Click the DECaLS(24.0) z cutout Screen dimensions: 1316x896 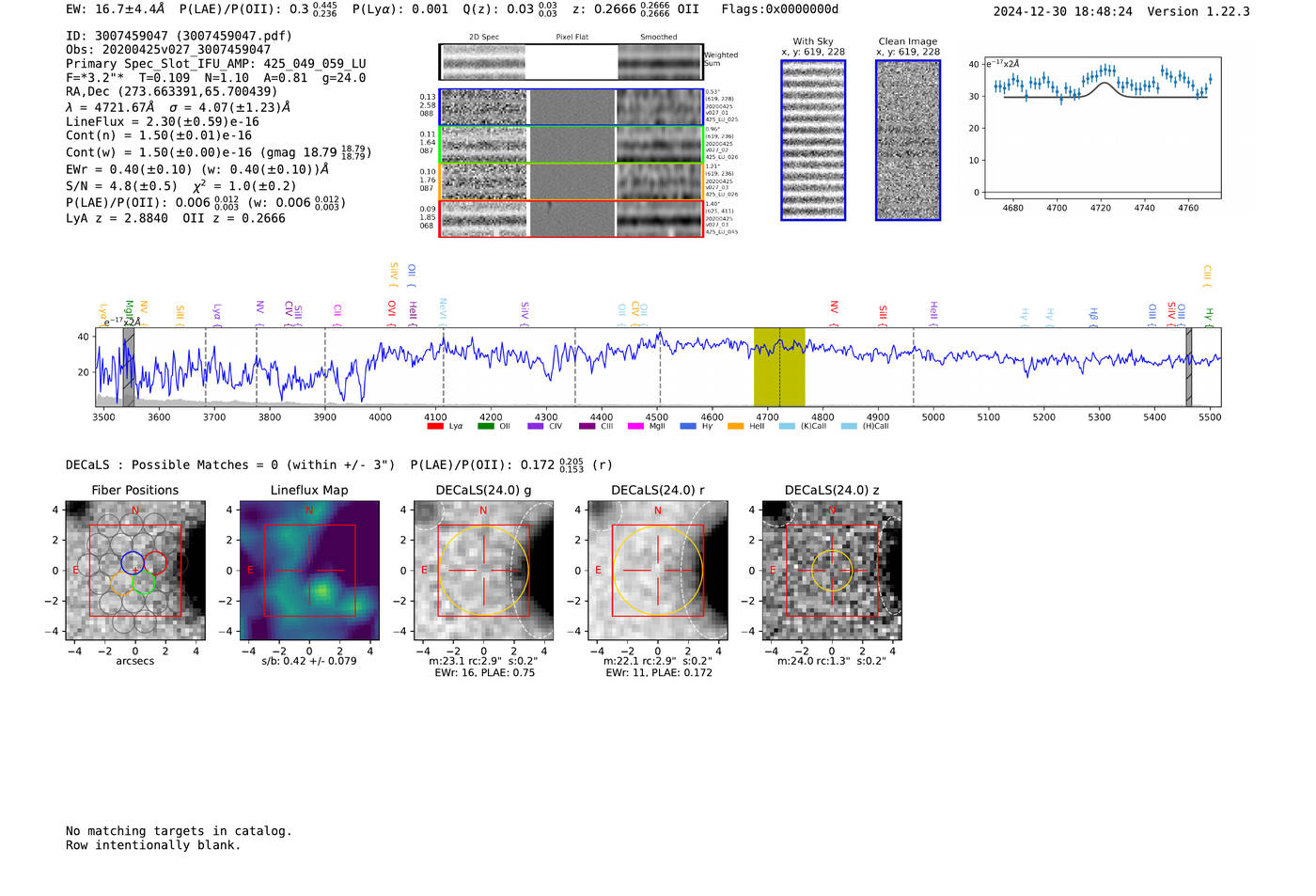[832, 571]
